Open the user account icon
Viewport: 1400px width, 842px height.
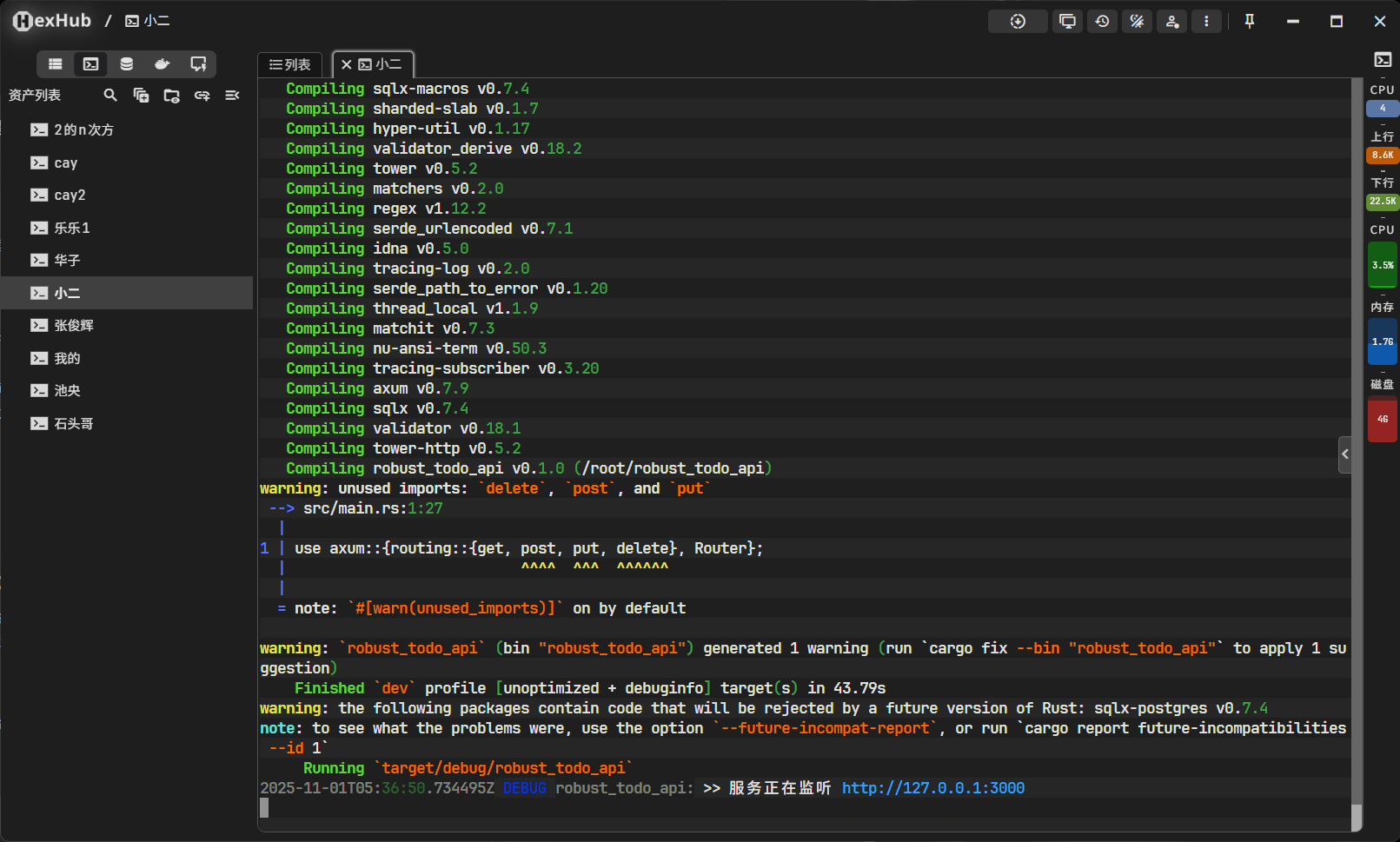pos(1171,22)
